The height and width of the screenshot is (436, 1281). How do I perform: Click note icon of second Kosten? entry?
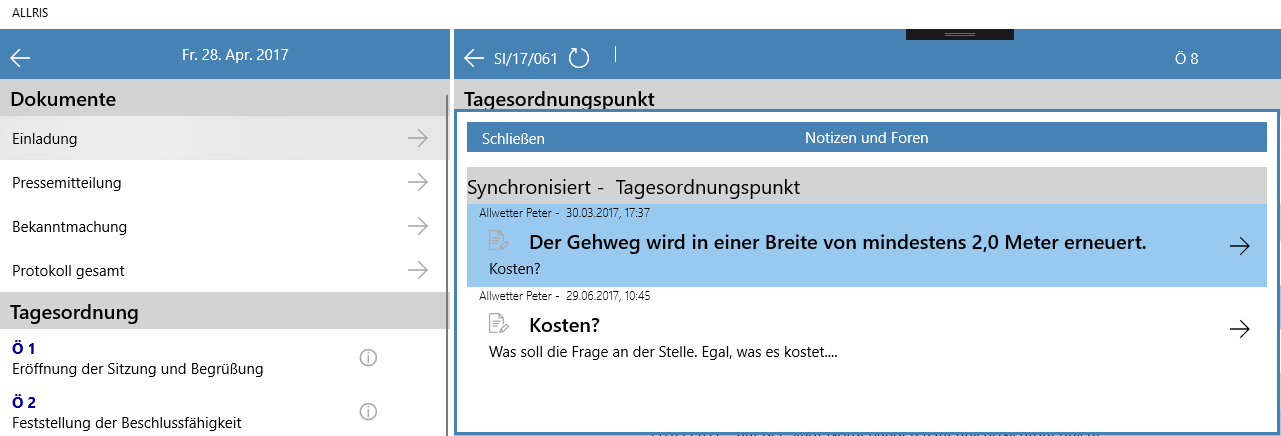click(498, 323)
